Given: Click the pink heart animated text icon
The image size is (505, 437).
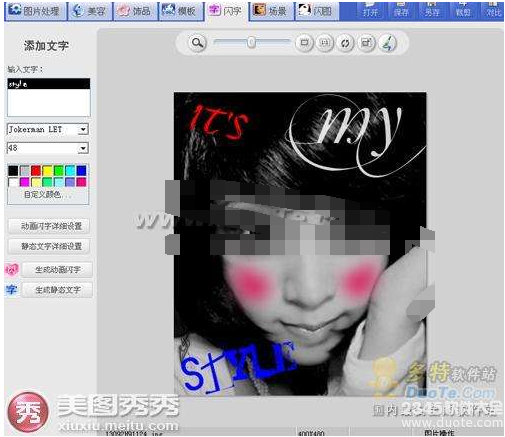Looking at the screenshot, I should pos(12,270).
